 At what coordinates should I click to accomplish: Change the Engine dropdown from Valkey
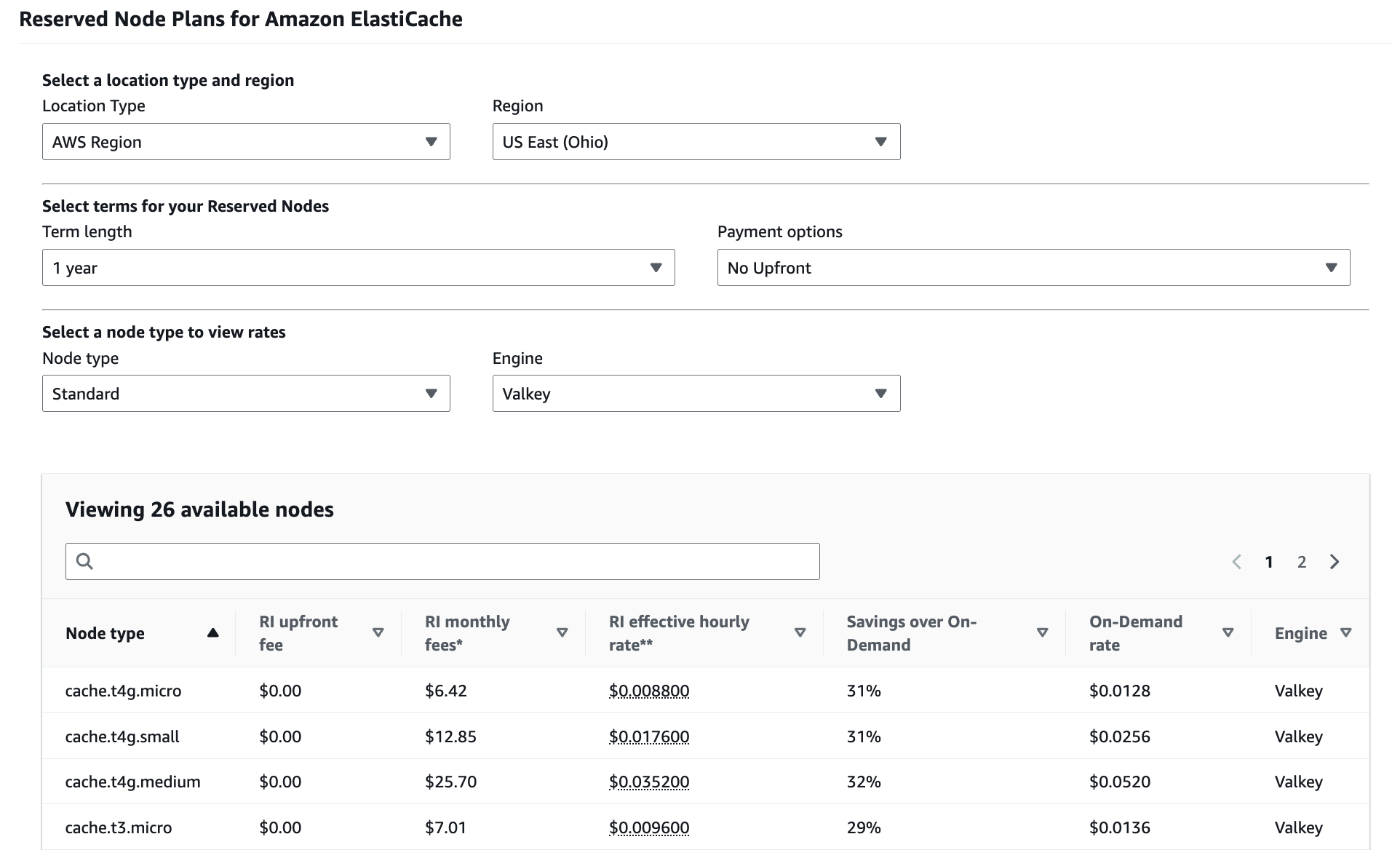(696, 394)
